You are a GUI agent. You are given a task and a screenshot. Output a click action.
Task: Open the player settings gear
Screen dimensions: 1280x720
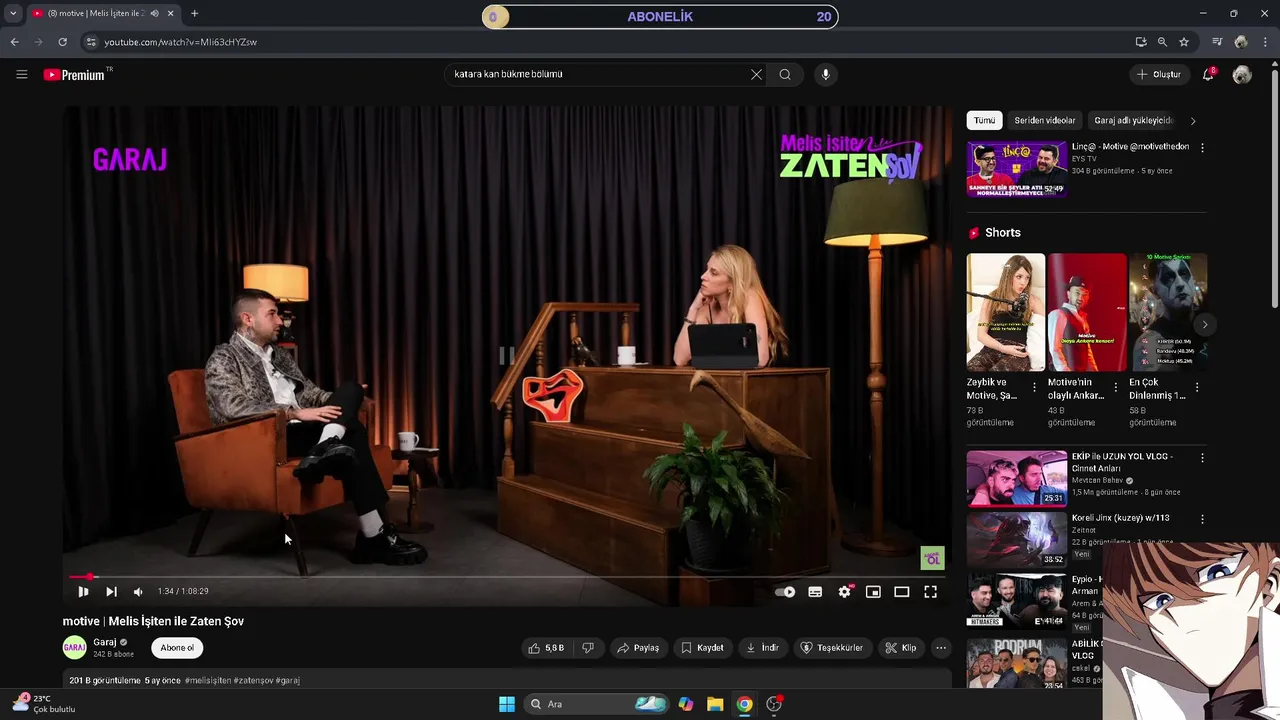click(845, 592)
